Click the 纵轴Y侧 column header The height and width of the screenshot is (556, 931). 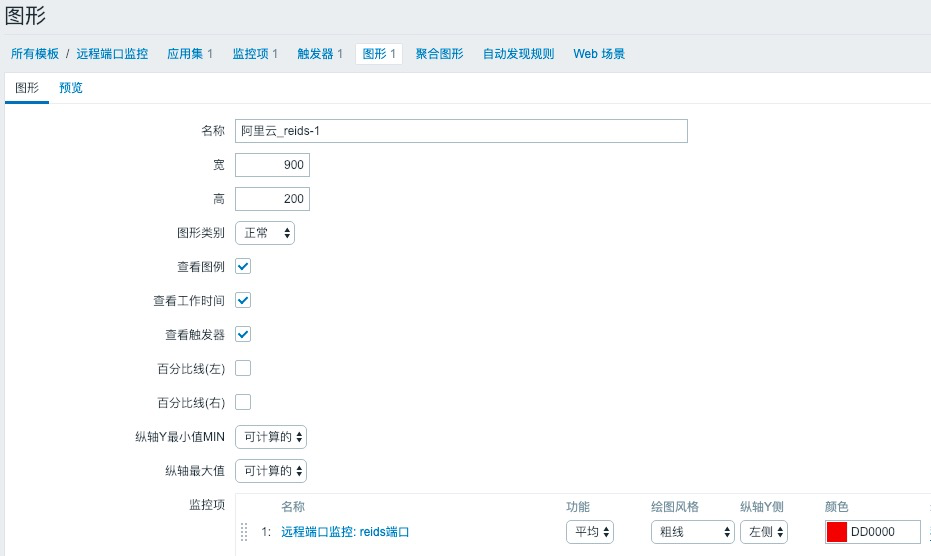(x=762, y=507)
